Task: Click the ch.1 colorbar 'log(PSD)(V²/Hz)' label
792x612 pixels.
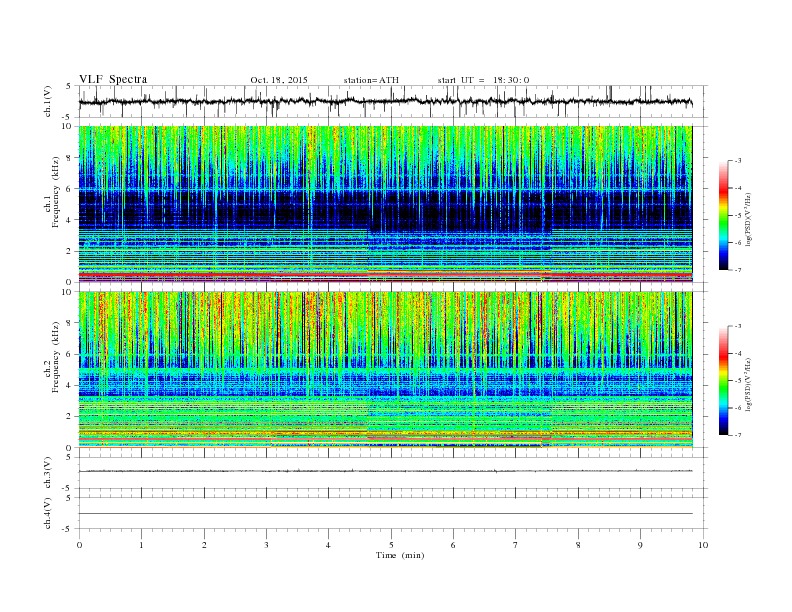Action: tap(749, 219)
